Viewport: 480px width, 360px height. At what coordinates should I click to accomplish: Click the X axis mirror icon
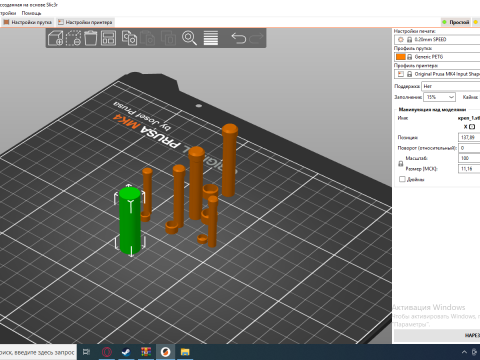[472, 127]
